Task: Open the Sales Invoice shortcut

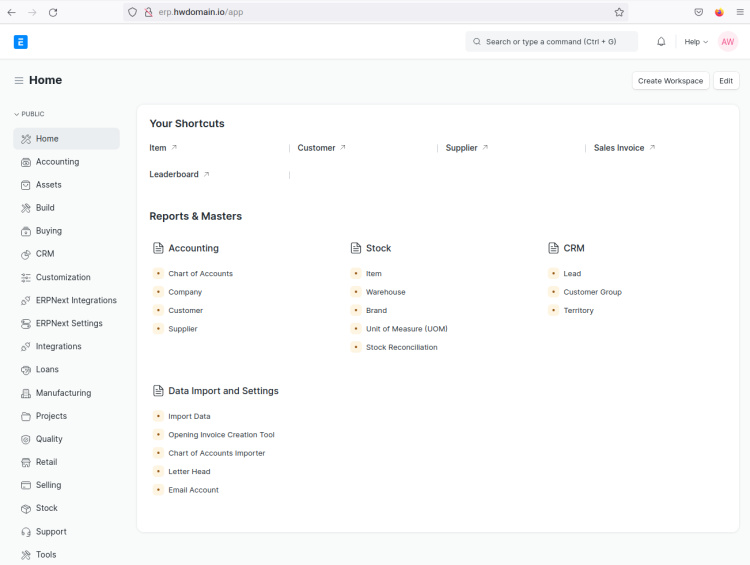Action: pyautogui.click(x=620, y=148)
